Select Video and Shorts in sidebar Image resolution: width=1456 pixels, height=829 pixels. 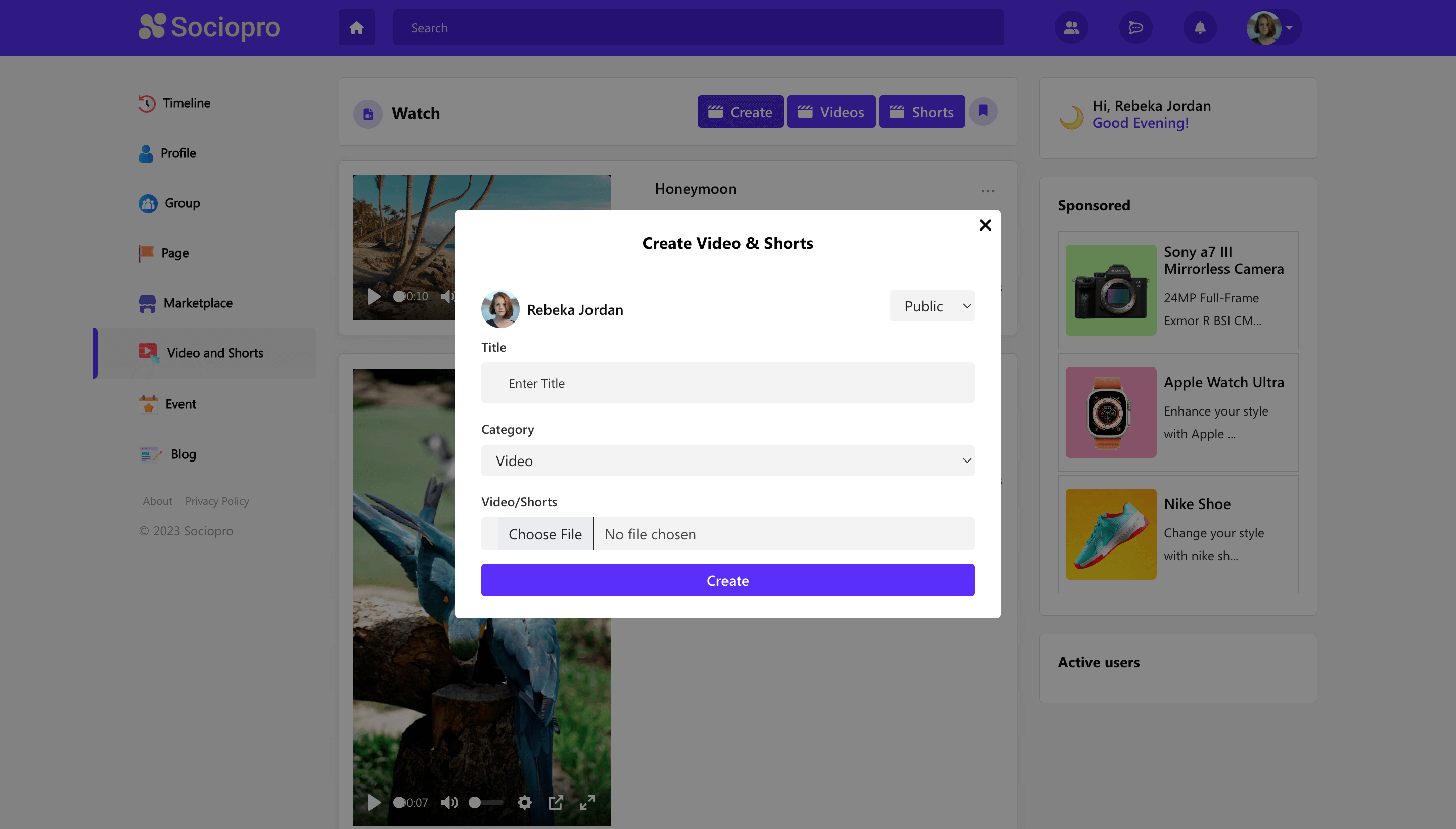pyautogui.click(x=215, y=352)
